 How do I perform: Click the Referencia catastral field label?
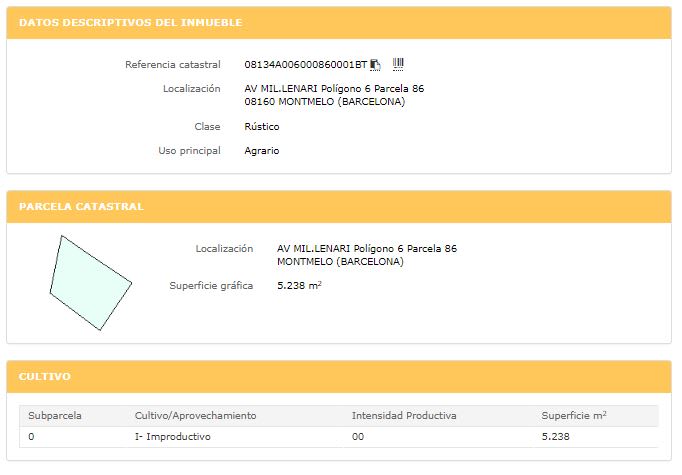click(x=173, y=65)
